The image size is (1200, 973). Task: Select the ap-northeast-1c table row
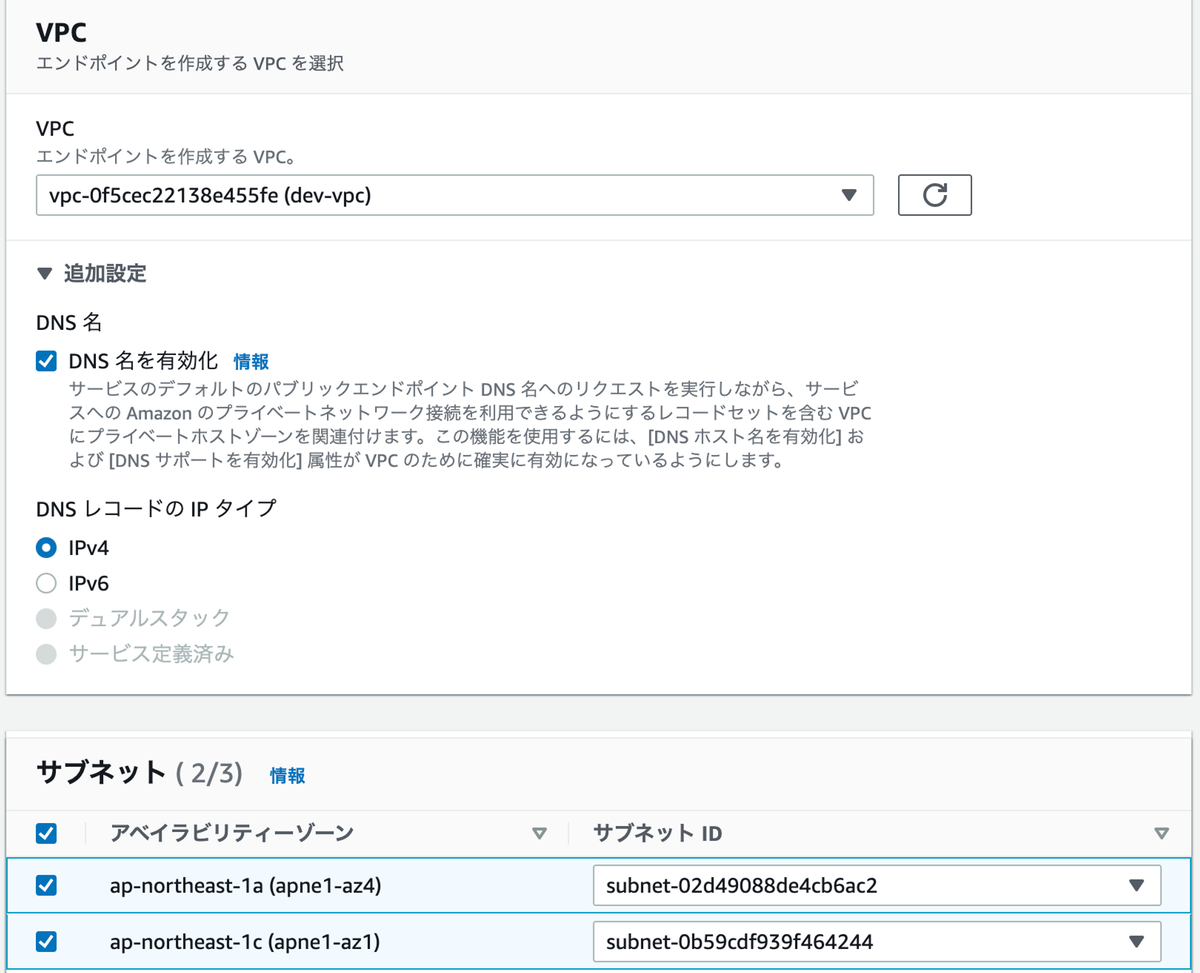pos(300,941)
